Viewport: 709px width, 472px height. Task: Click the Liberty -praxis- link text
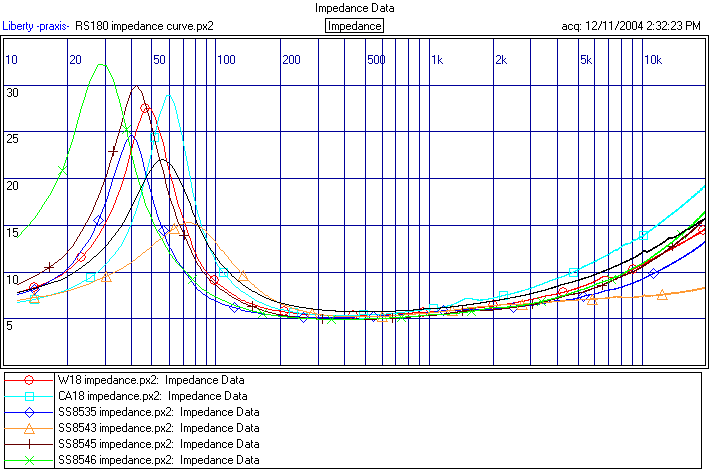pyautogui.click(x=36, y=25)
